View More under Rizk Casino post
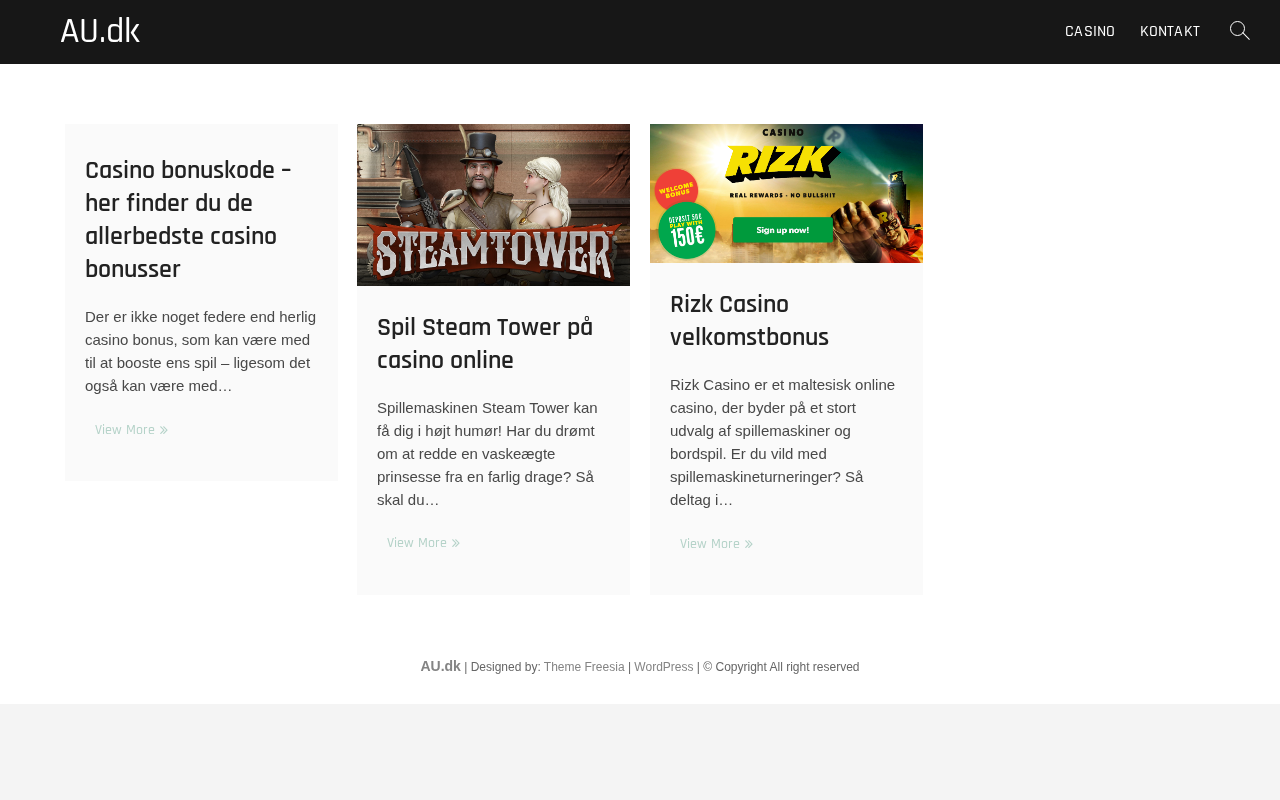 [716, 544]
